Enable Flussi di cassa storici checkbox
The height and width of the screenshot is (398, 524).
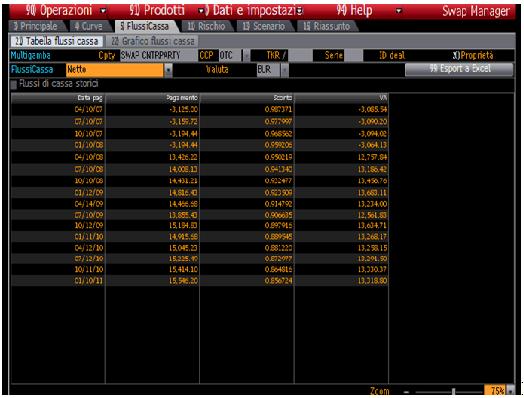tap(14, 85)
